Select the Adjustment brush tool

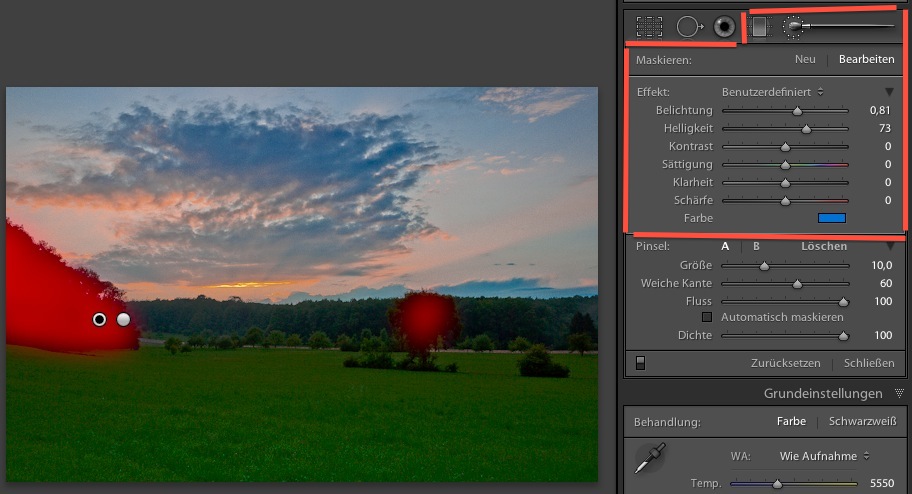(793, 27)
